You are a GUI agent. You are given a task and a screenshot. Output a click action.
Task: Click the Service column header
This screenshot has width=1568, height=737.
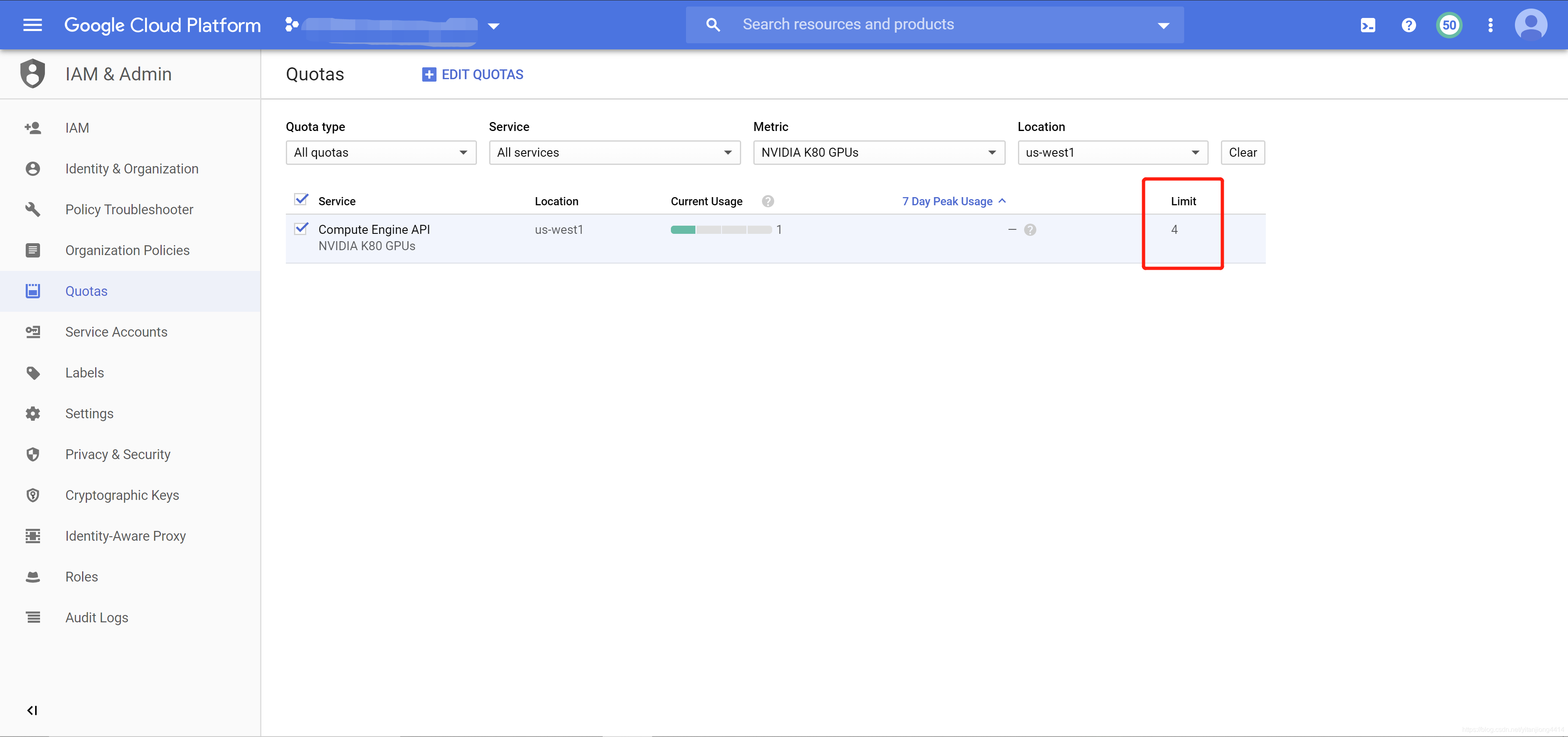[x=336, y=201]
